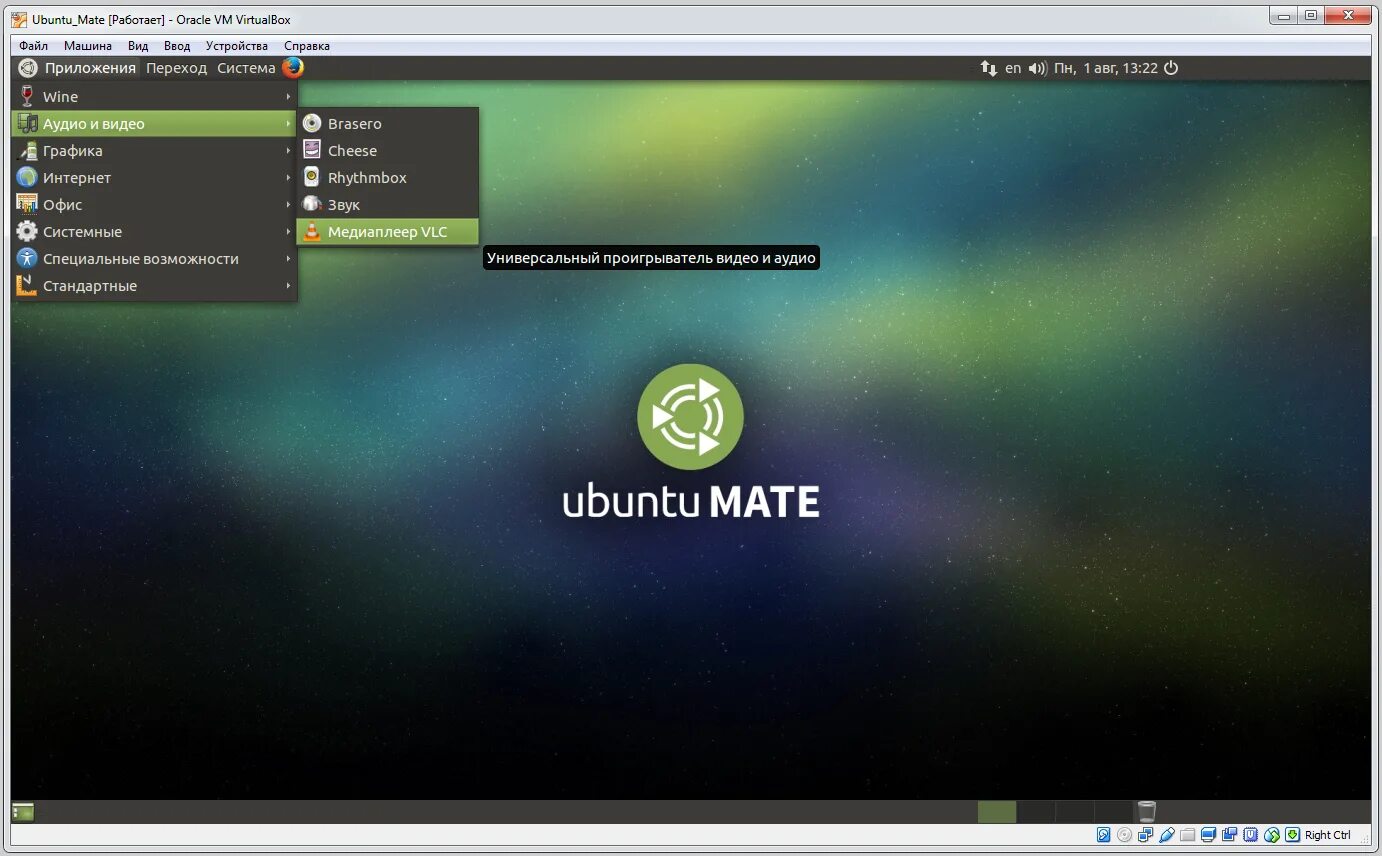1382x856 pixels.
Task: Select the highlighted Аудио и видео category
Action: click(155, 124)
